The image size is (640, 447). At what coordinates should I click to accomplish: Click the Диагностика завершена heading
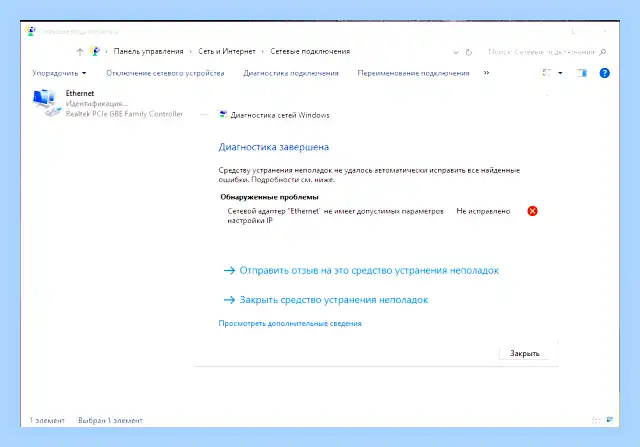point(273,147)
